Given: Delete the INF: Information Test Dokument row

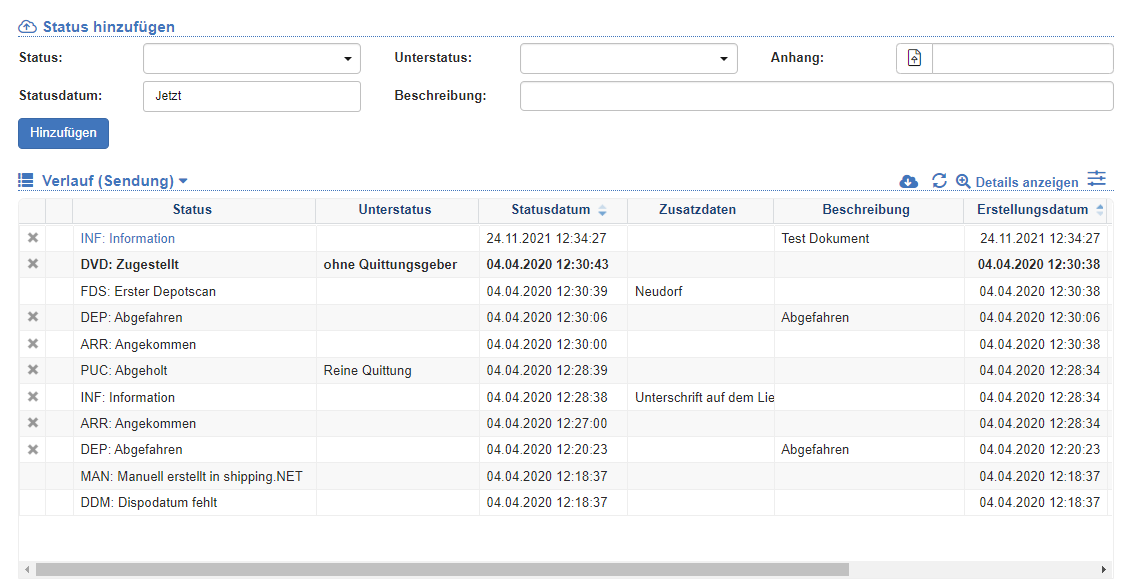Looking at the screenshot, I should tap(32, 238).
